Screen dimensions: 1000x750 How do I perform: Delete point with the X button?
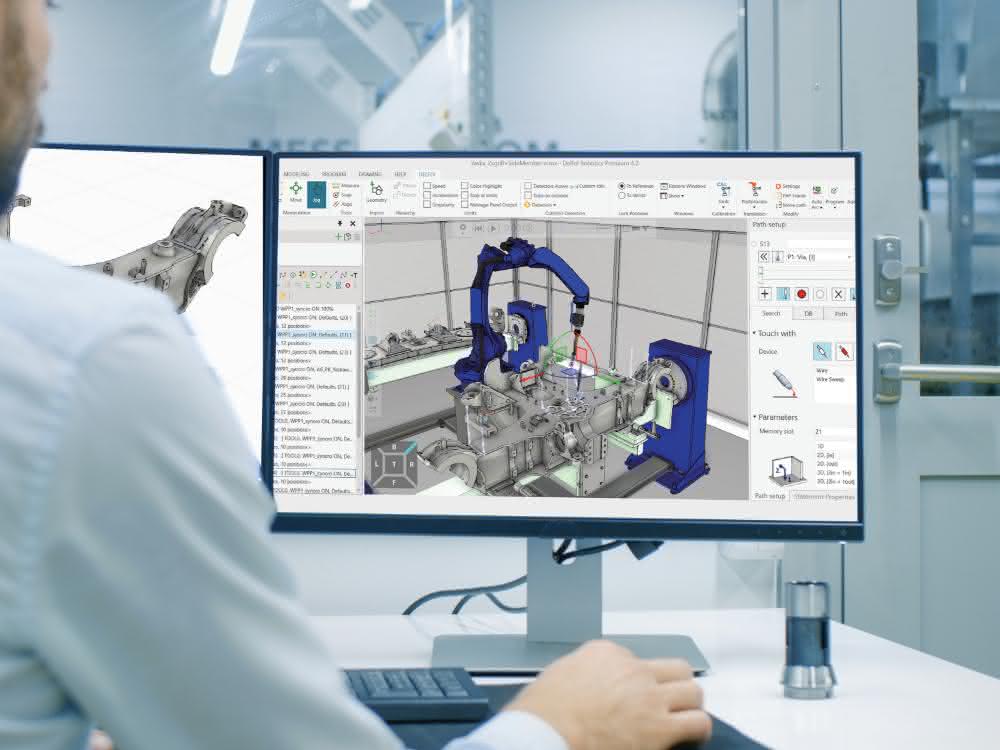838,294
